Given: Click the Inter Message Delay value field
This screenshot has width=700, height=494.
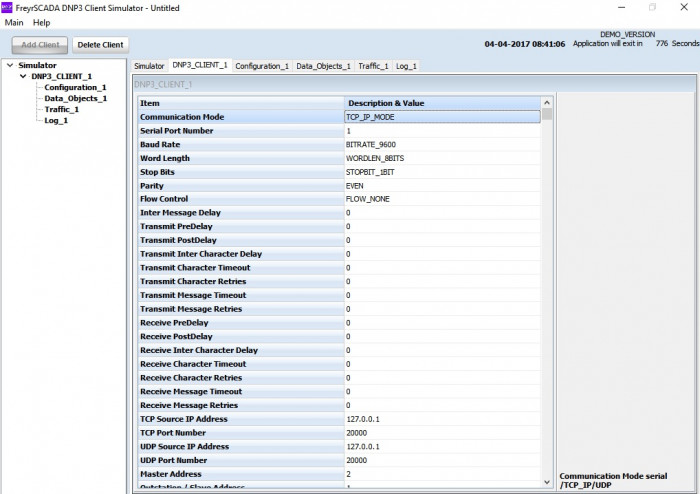Looking at the screenshot, I should point(442,213).
